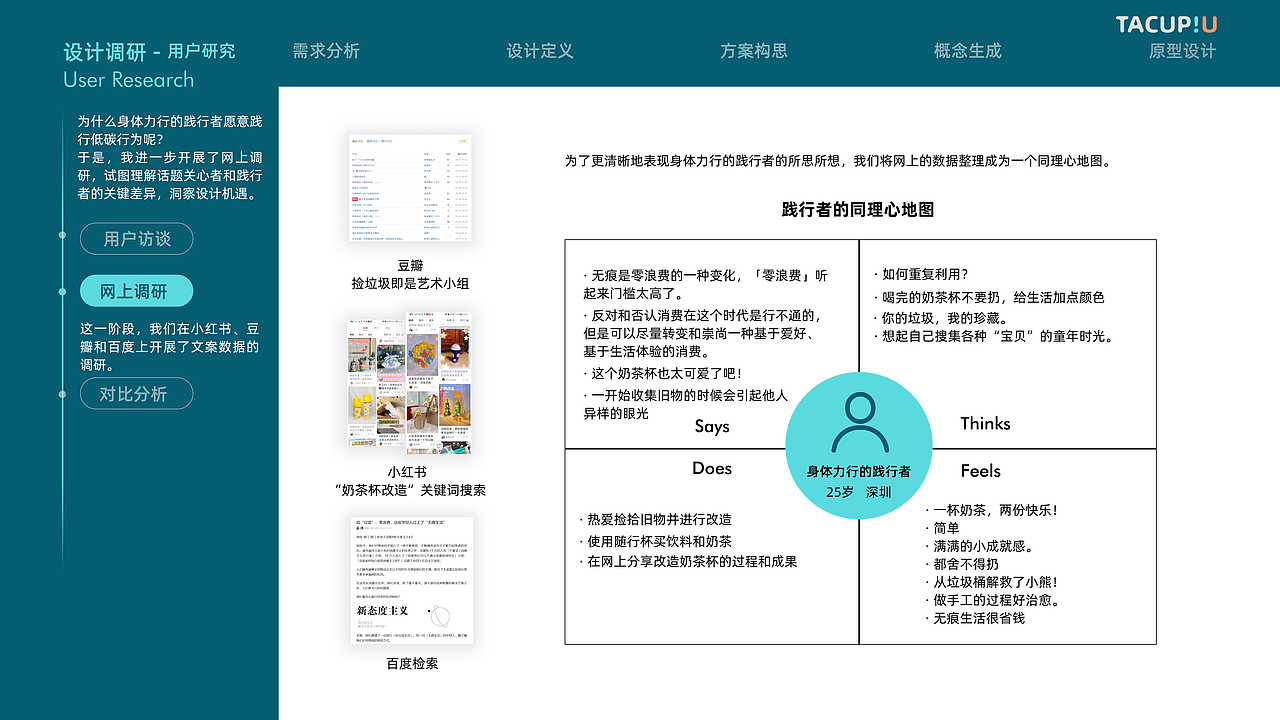The height and width of the screenshot is (720, 1280).
Task: Click the line starting 无痕是零浪费的一种变化
Action: (705, 285)
